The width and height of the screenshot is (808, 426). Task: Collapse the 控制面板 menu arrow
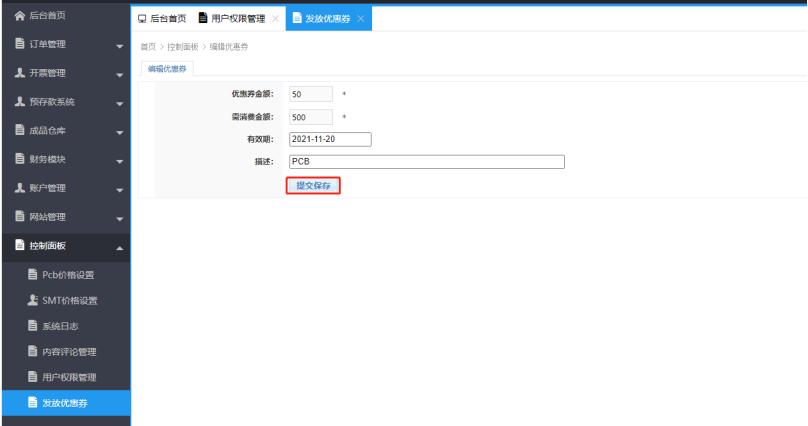point(119,247)
